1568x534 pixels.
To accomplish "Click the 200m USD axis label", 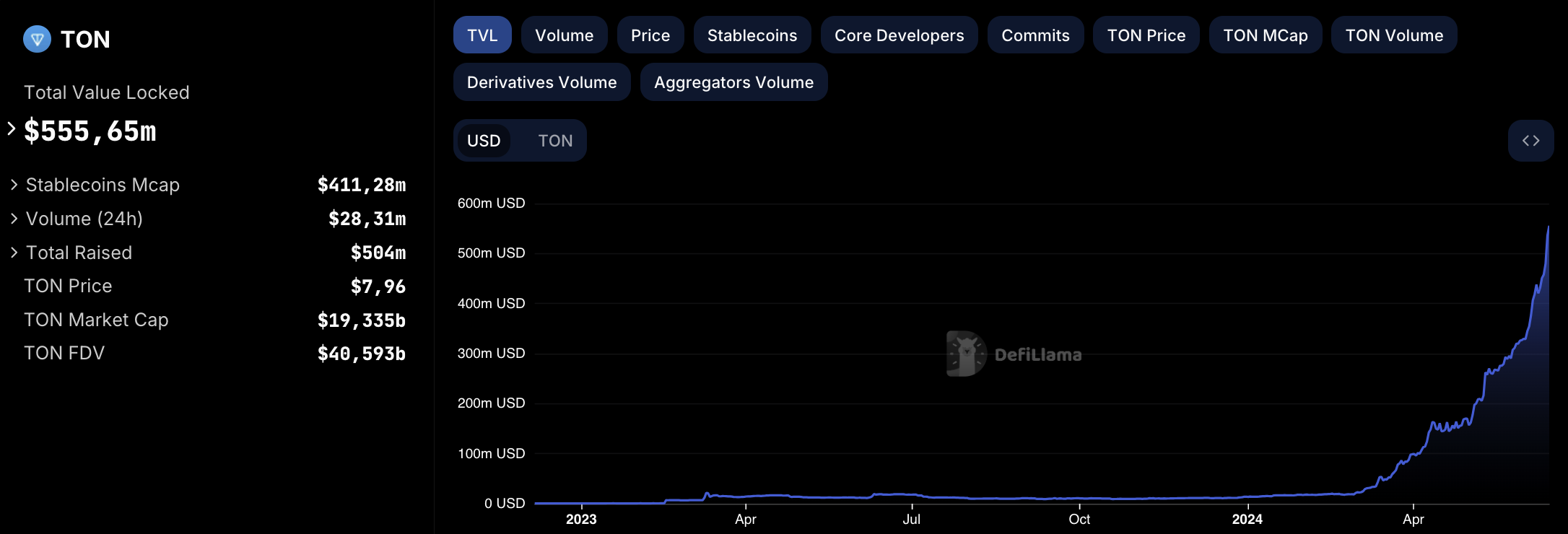I will [491, 403].
